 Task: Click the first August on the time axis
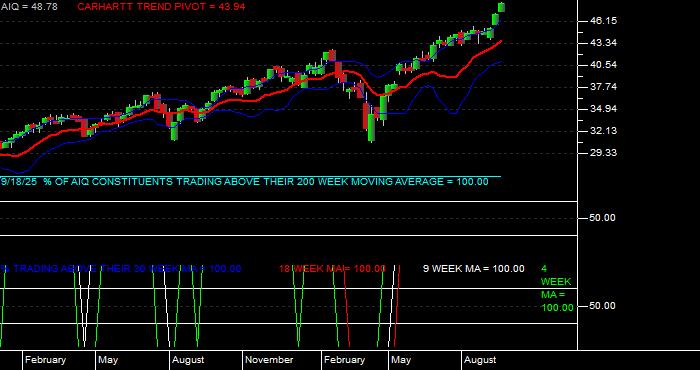[188, 360]
